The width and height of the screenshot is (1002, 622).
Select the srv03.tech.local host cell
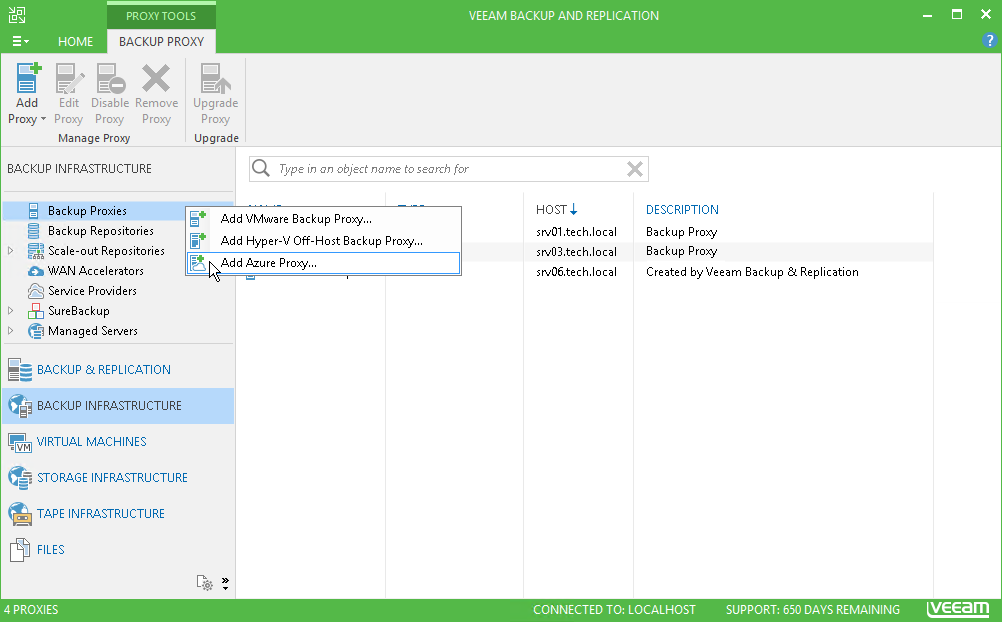point(576,252)
